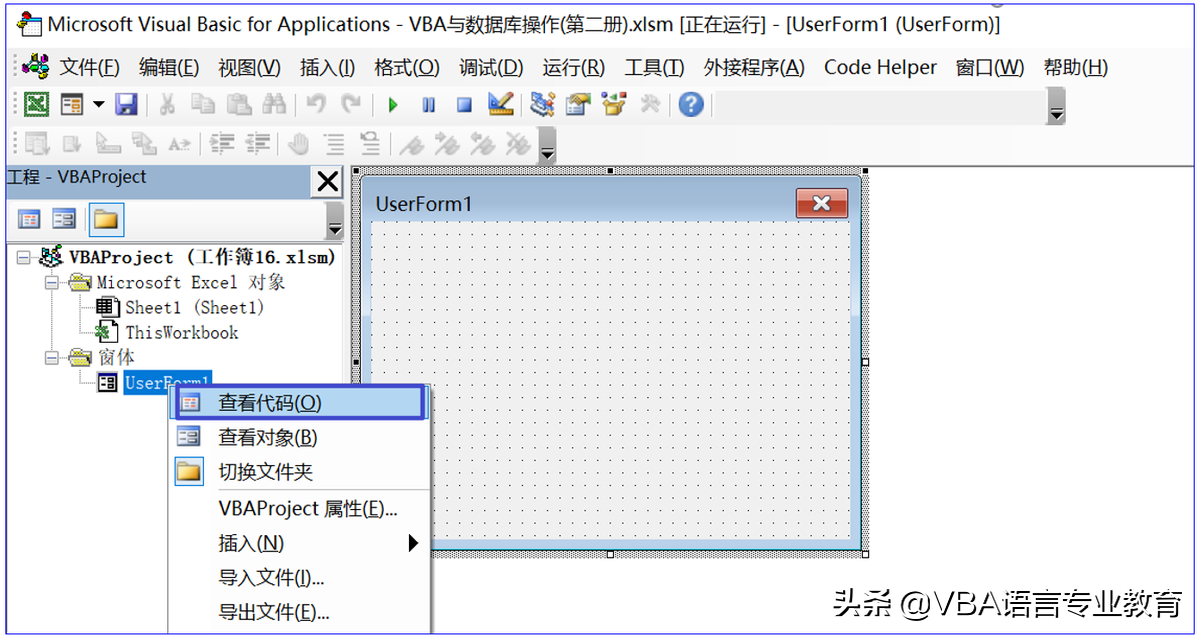Choose 查看代码(O) from context menu
This screenshot has width=1200, height=637.
click(299, 403)
